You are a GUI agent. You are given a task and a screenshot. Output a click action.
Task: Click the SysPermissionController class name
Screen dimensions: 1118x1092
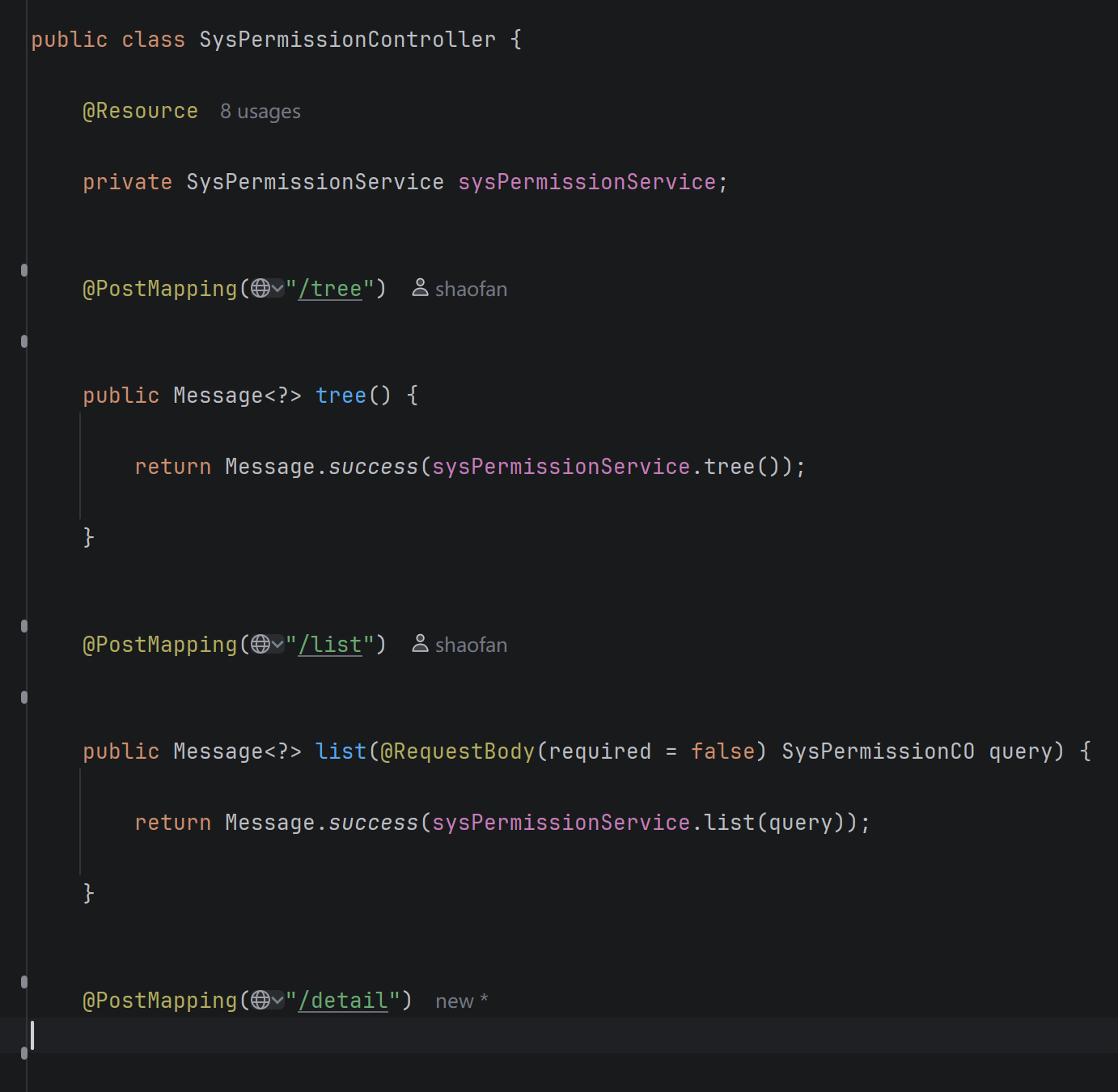(348, 40)
